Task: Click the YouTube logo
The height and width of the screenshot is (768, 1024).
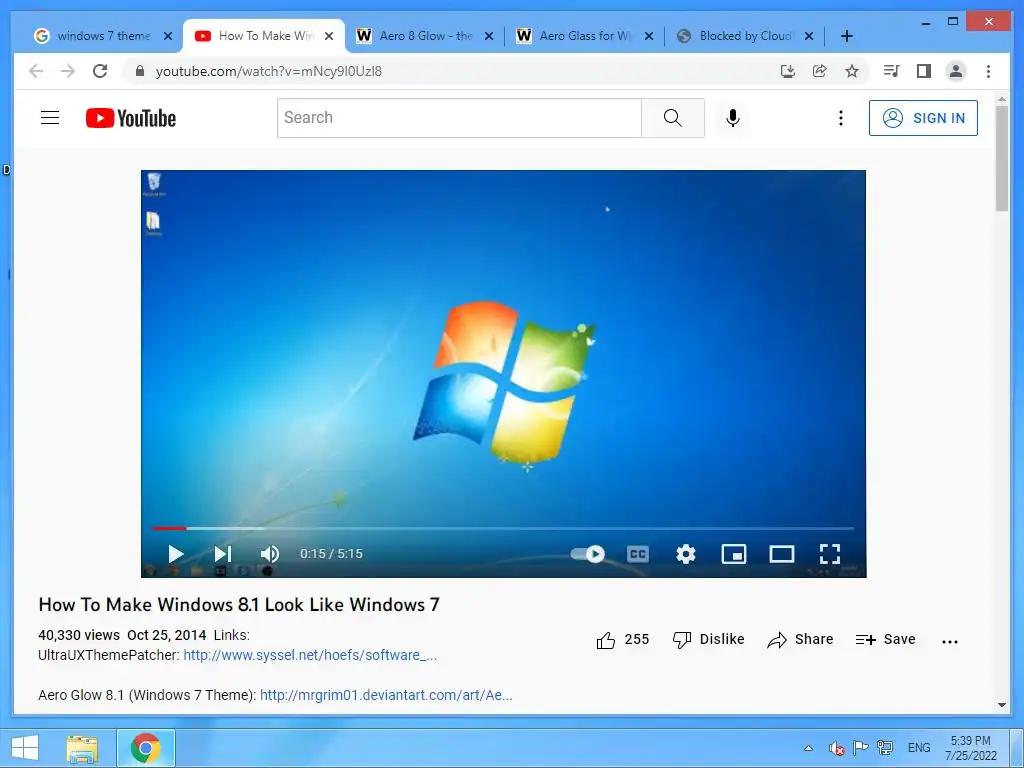Action: tap(131, 118)
